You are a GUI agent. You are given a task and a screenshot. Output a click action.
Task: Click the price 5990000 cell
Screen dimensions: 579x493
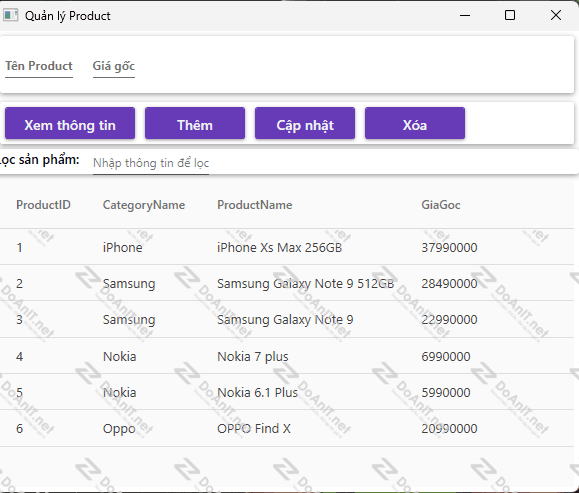(446, 393)
